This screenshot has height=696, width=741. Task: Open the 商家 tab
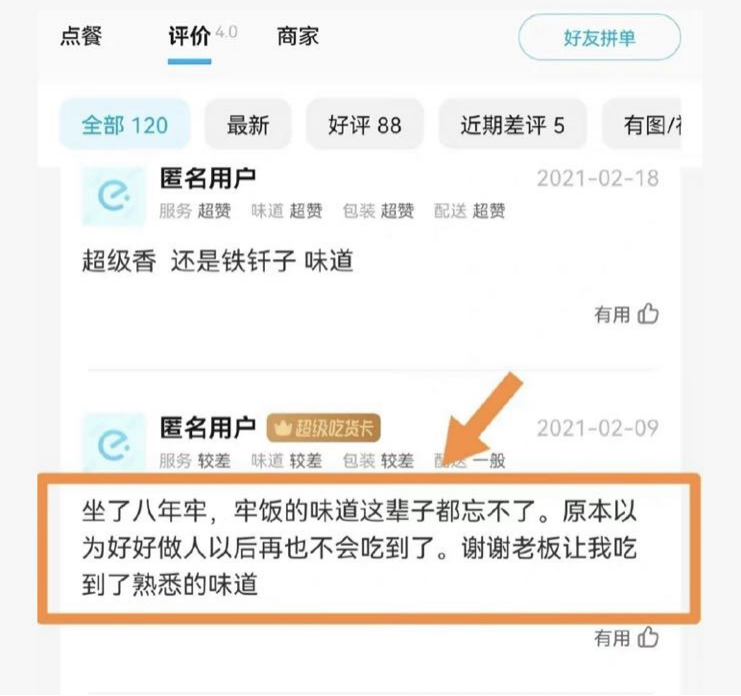point(298,36)
